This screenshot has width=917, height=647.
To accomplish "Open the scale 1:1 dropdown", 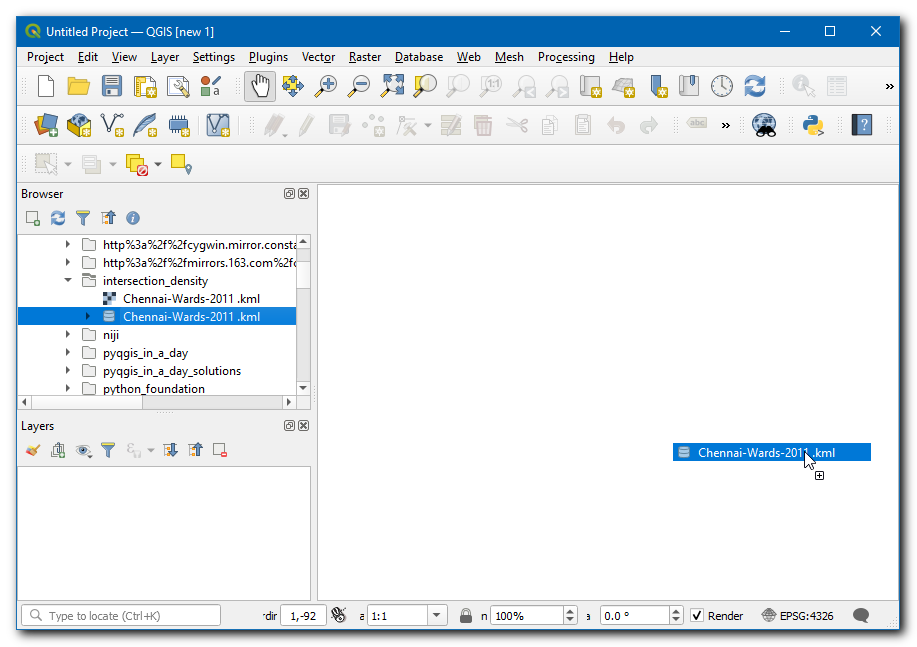I will [437, 616].
